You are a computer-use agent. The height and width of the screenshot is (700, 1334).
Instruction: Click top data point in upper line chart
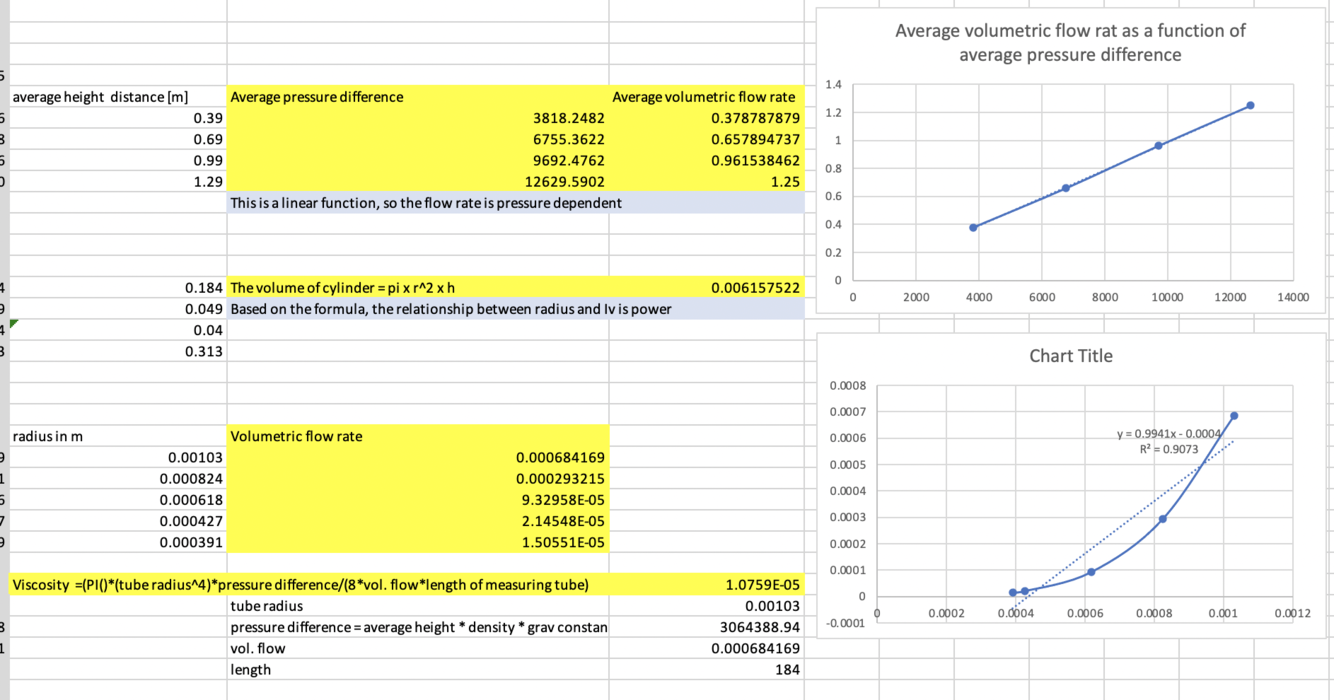(1250, 105)
